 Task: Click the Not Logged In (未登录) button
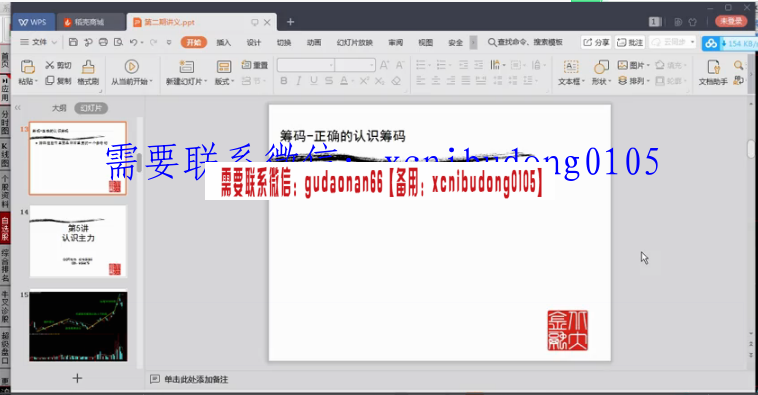click(x=731, y=21)
